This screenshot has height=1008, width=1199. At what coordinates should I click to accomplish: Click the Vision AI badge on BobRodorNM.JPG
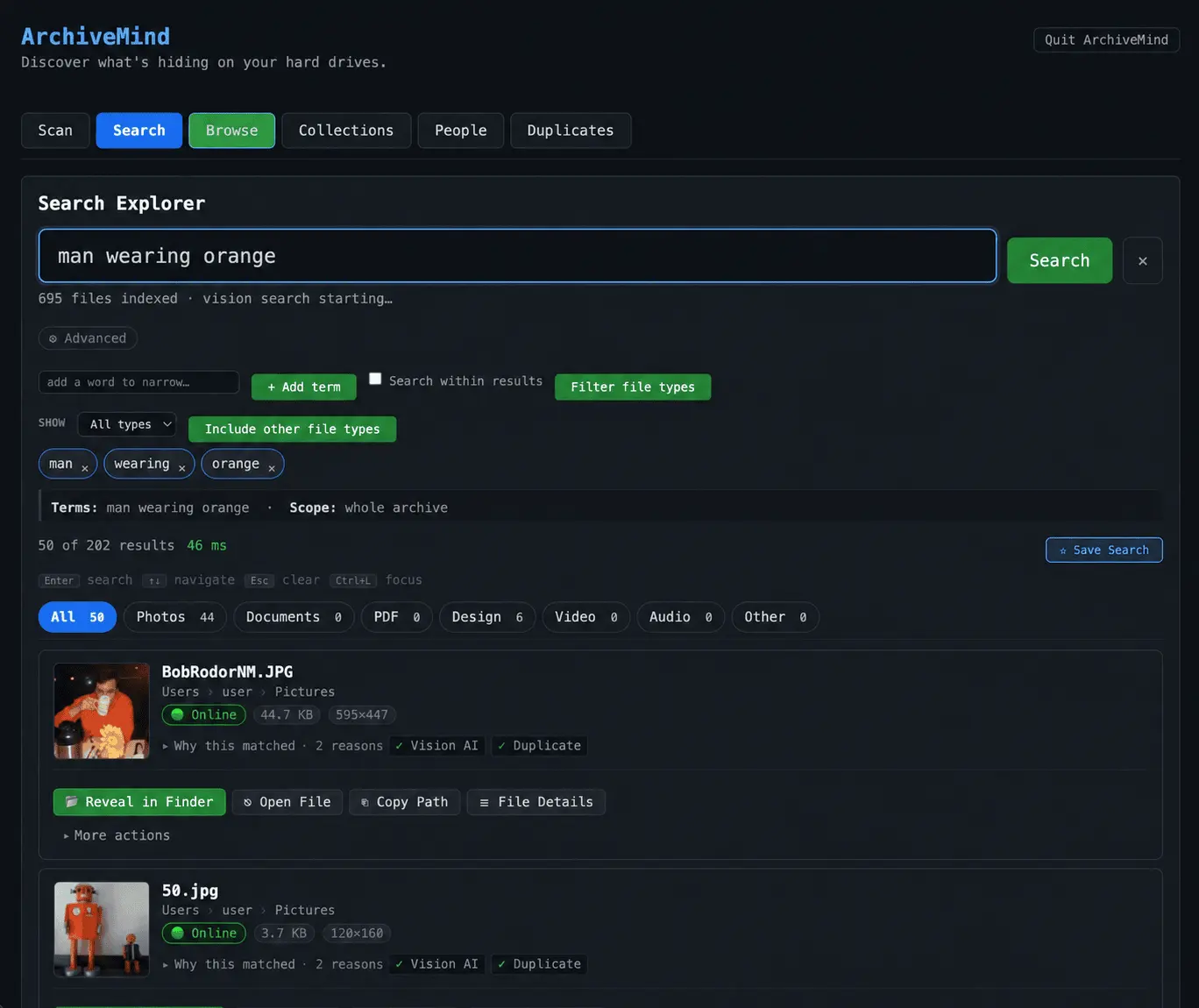click(437, 746)
